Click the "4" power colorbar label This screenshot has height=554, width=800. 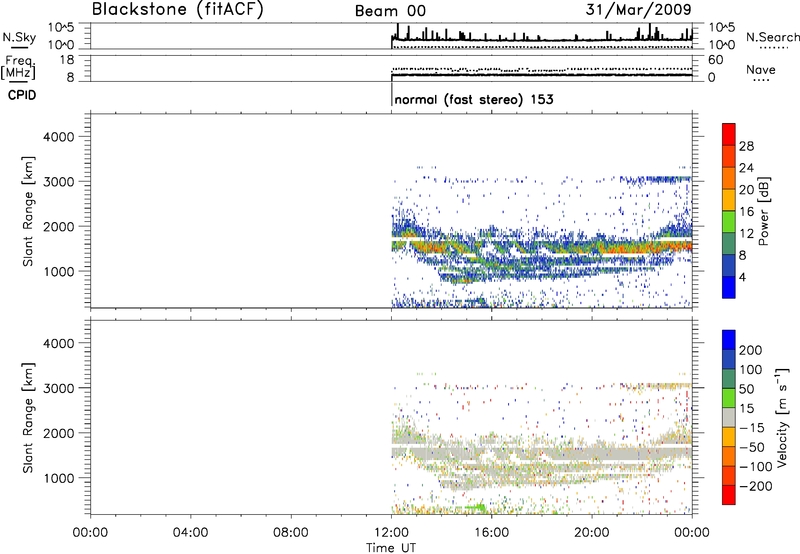point(742,277)
